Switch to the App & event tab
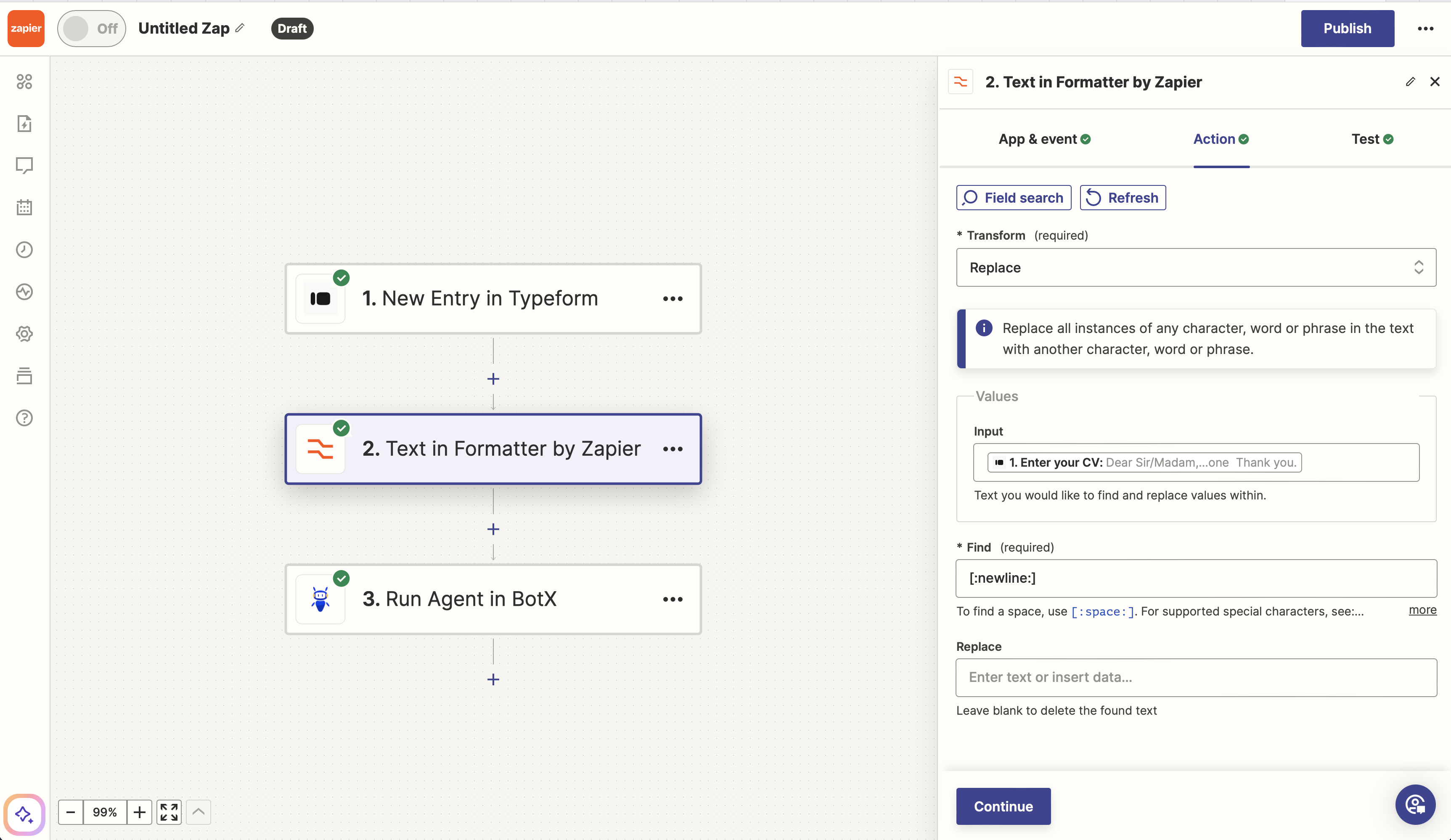1451x840 pixels. pyautogui.click(x=1044, y=139)
